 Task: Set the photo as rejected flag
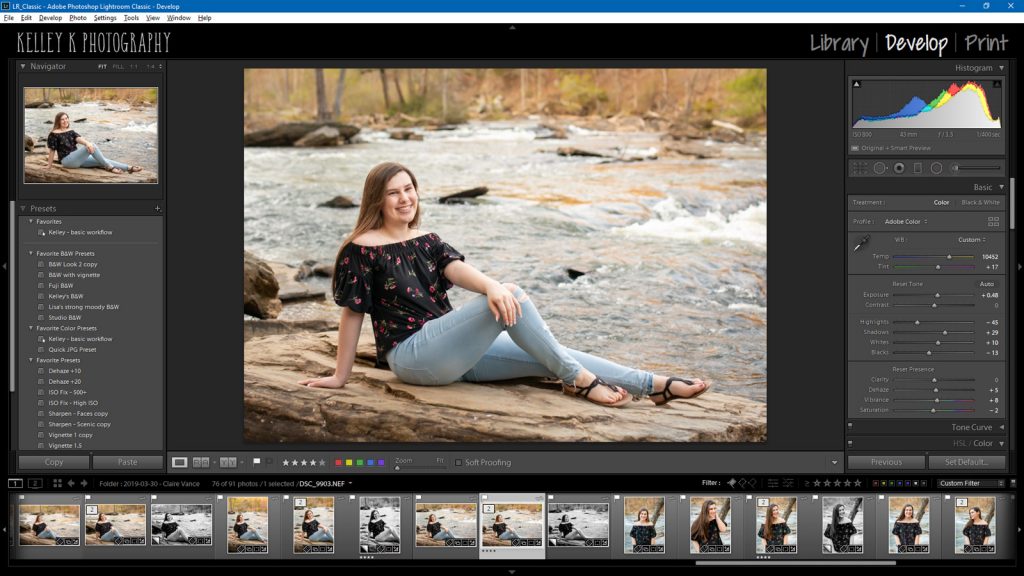[268, 462]
